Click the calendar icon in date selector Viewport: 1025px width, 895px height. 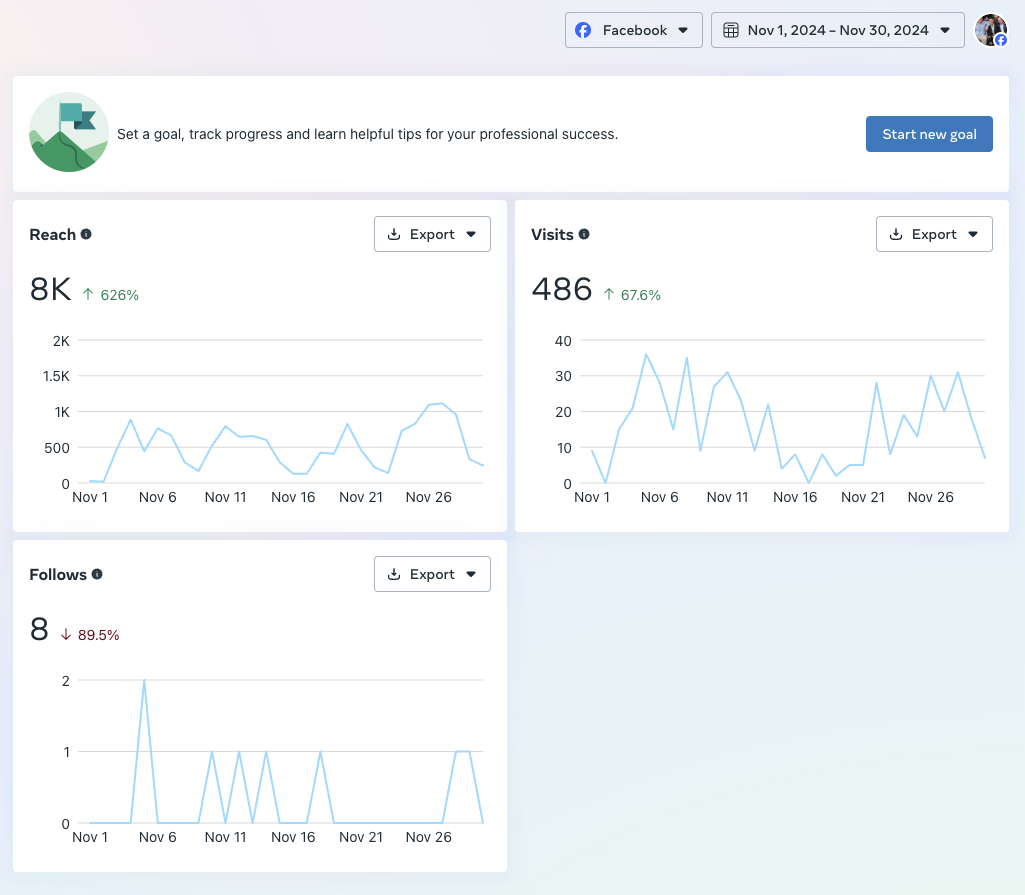point(730,30)
